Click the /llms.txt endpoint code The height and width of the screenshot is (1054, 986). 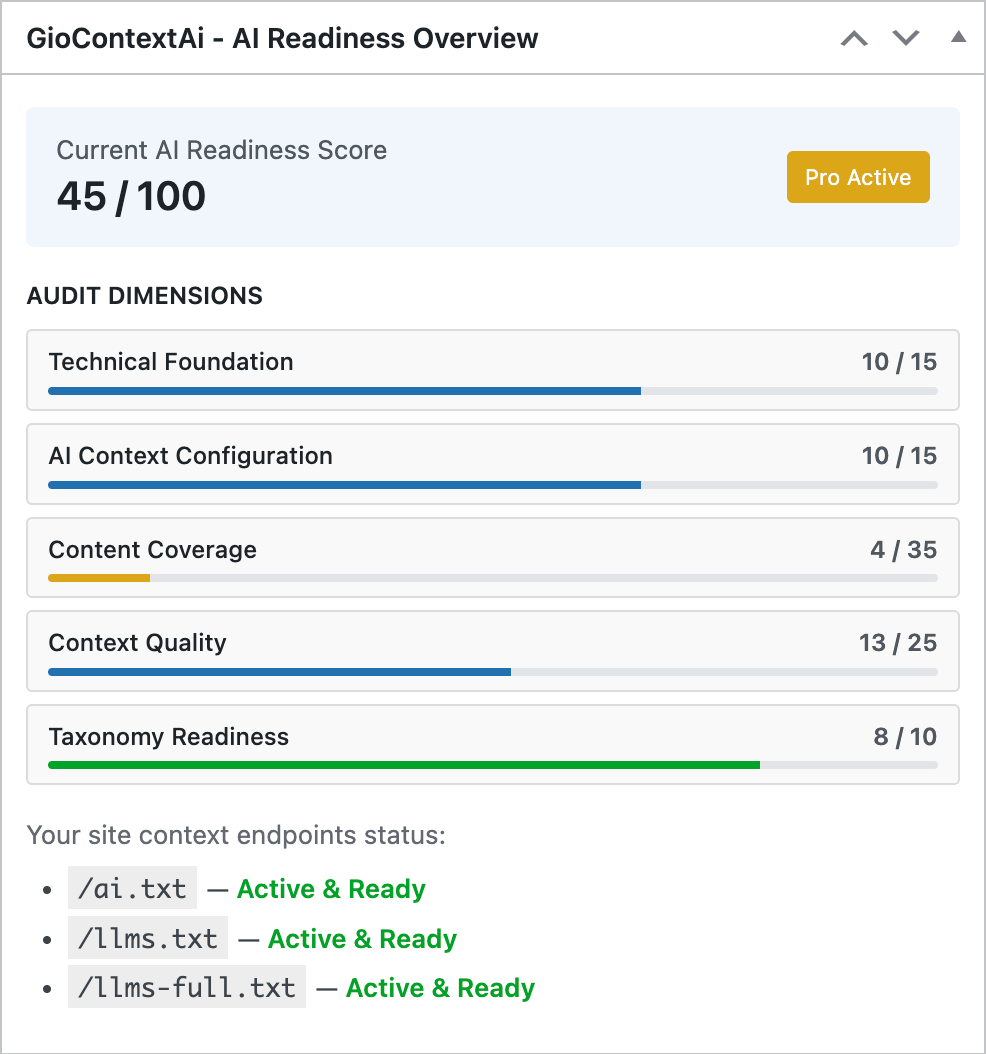point(148,938)
